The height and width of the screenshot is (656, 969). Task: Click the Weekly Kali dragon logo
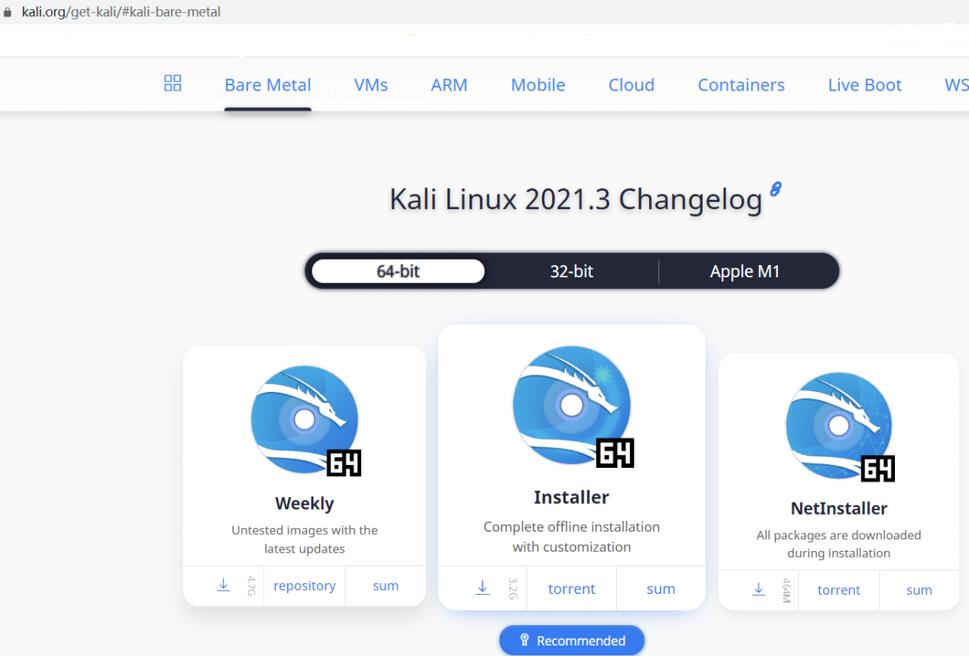tap(305, 420)
